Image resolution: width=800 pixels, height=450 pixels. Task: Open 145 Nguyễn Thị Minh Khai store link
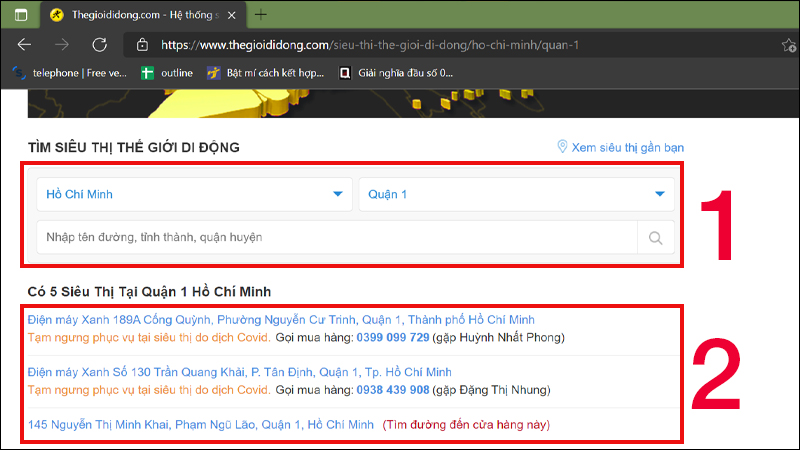coord(201,425)
